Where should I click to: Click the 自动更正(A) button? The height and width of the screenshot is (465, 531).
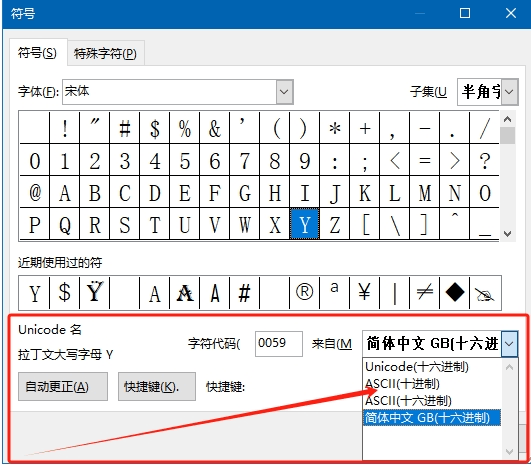63,387
